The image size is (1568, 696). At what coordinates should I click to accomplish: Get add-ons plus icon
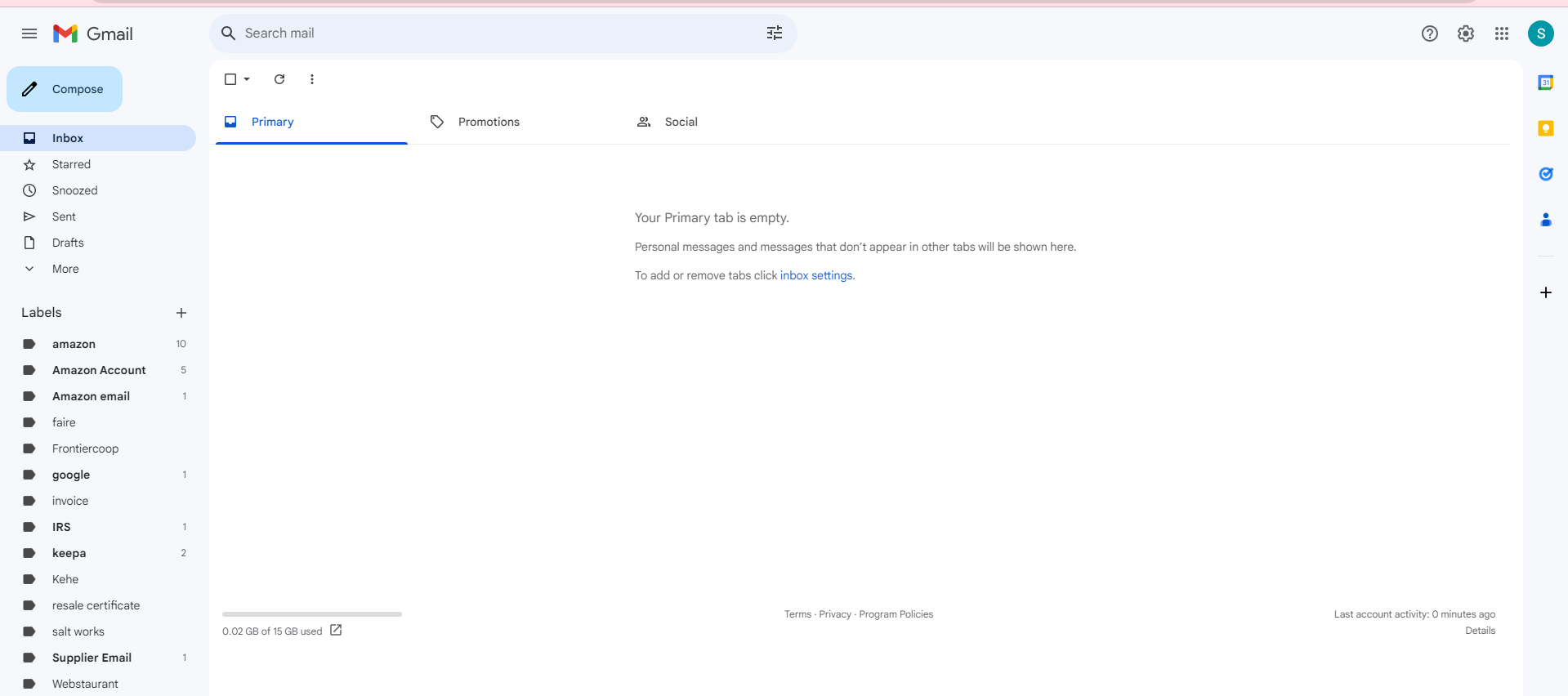(x=1546, y=292)
